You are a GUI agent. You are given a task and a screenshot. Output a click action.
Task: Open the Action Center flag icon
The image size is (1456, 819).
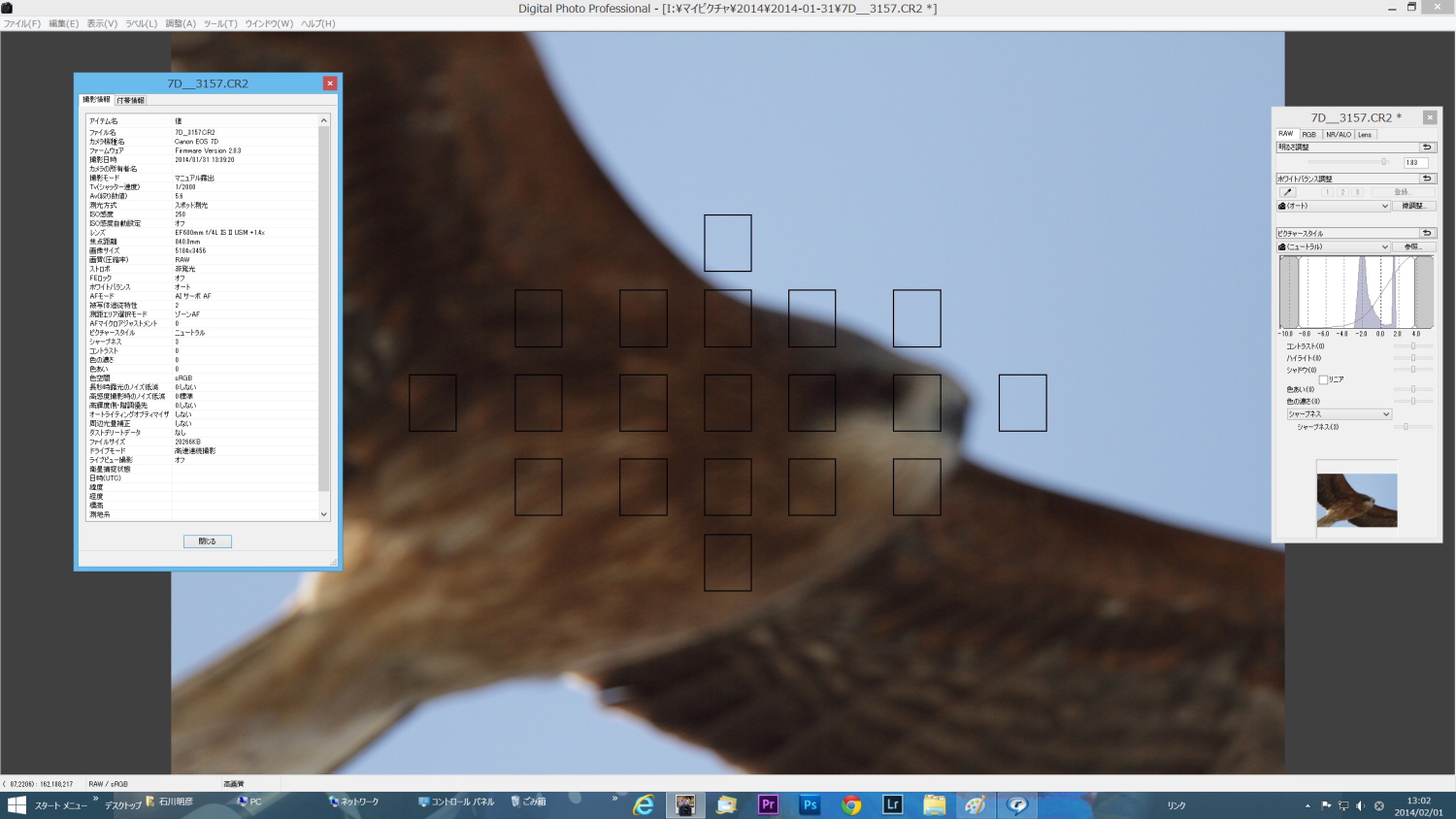1326,805
